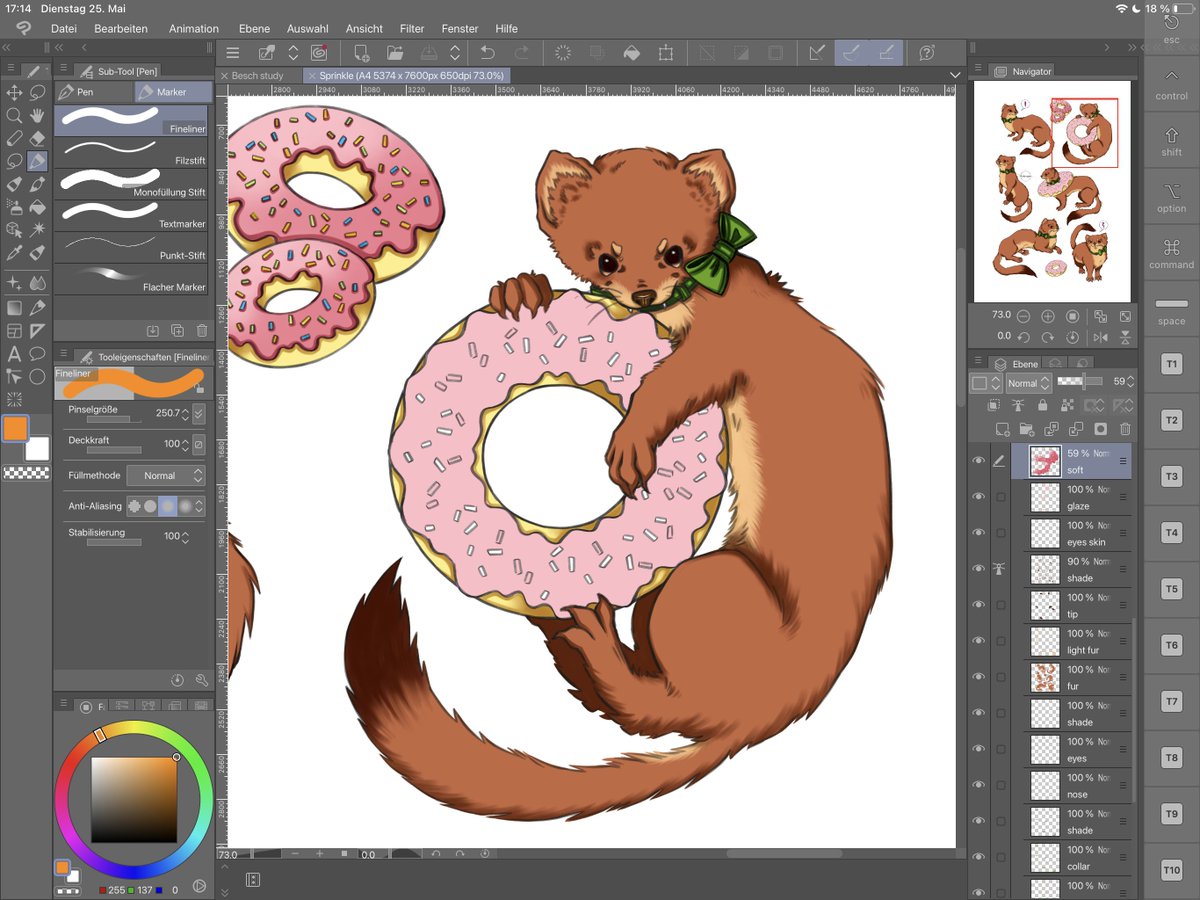Open the layer blend mode 'Normal' dropdown

pyautogui.click(x=1028, y=383)
